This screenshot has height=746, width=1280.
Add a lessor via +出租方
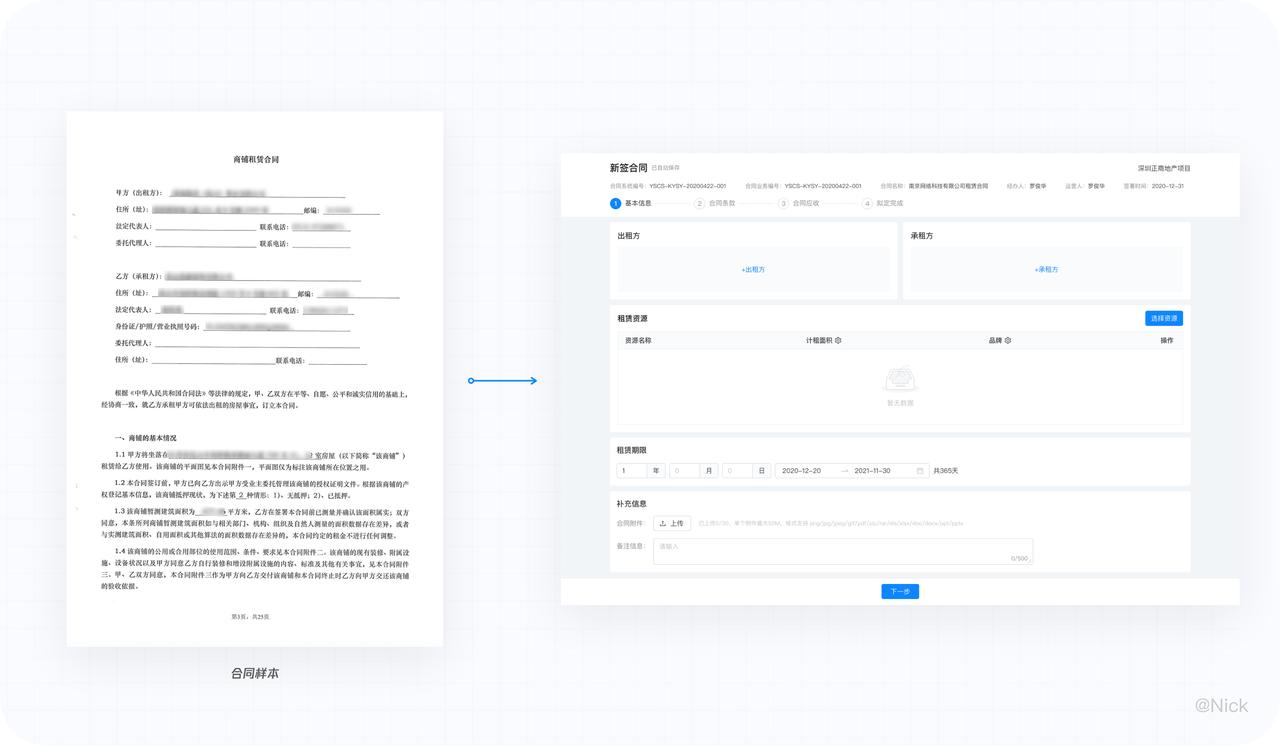tap(753, 269)
